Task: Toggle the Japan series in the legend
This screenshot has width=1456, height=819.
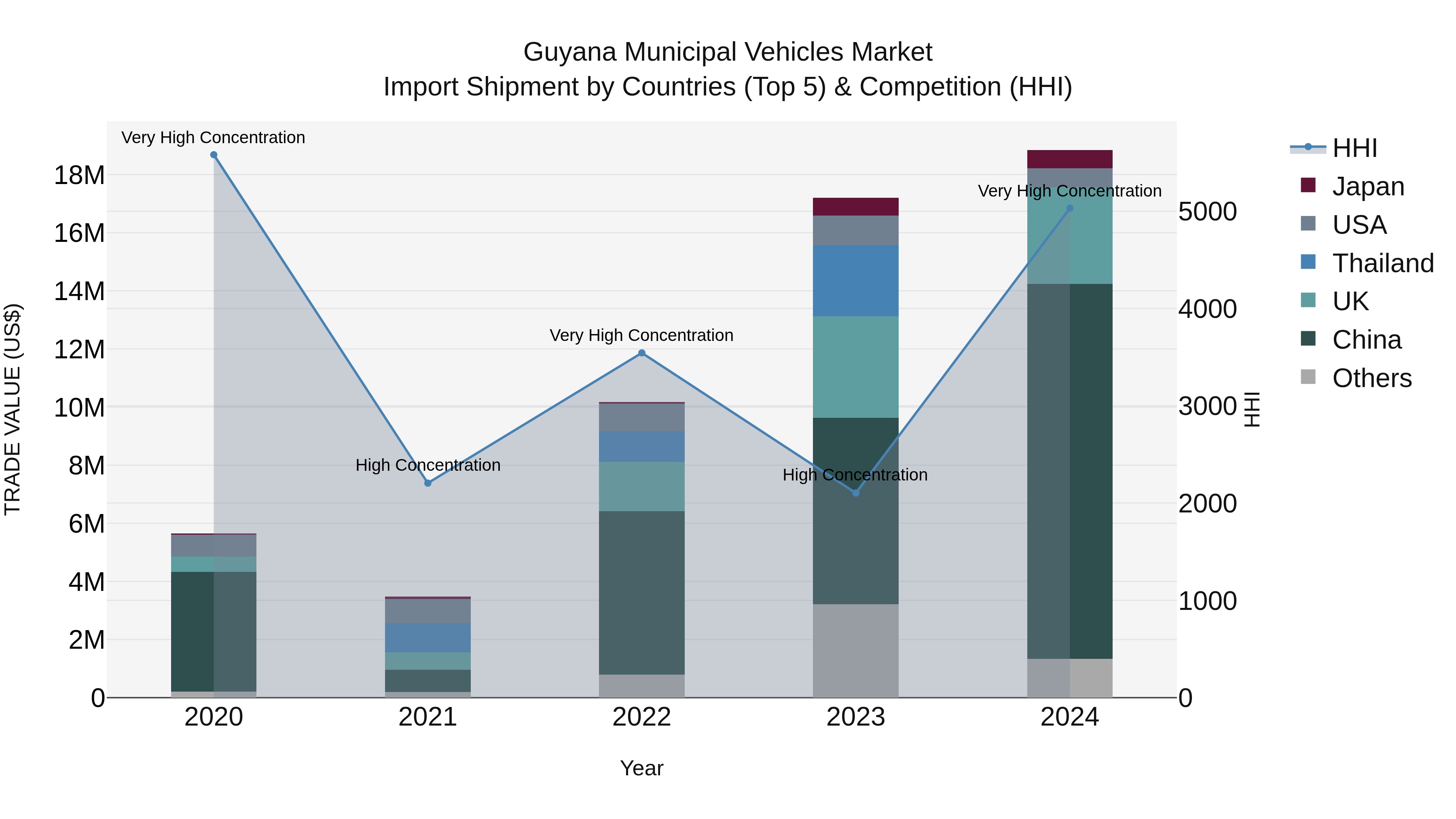Action: tap(1352, 186)
